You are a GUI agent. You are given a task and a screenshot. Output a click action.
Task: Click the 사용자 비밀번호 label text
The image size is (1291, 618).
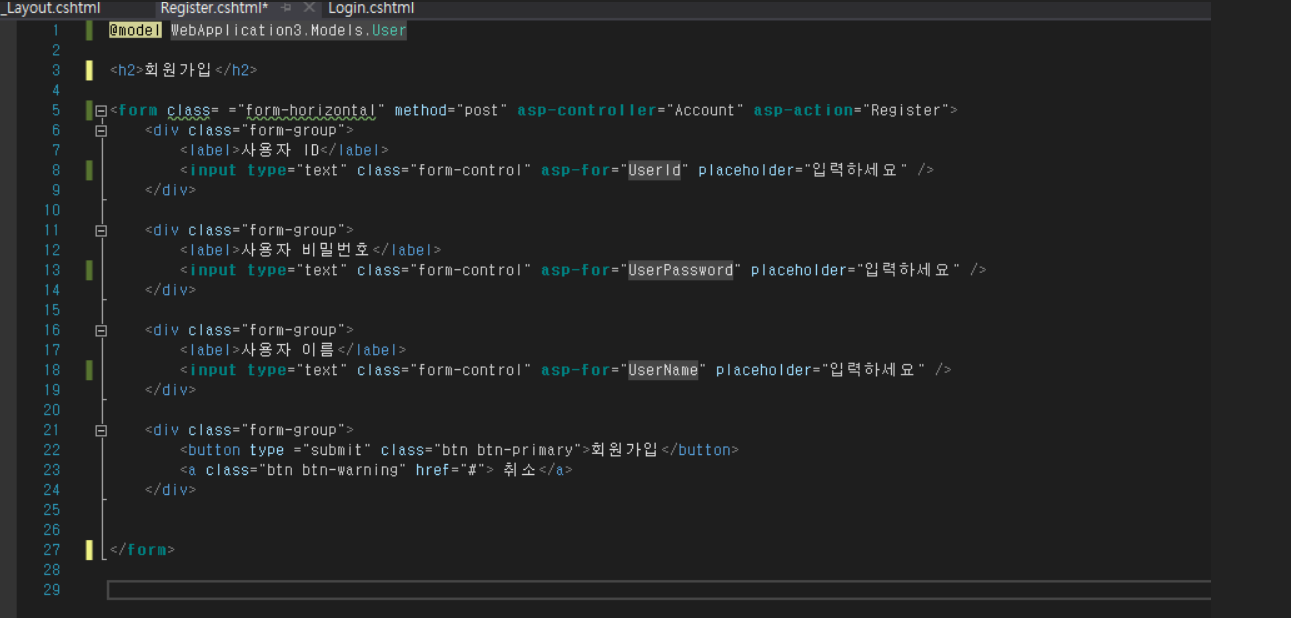coord(306,250)
